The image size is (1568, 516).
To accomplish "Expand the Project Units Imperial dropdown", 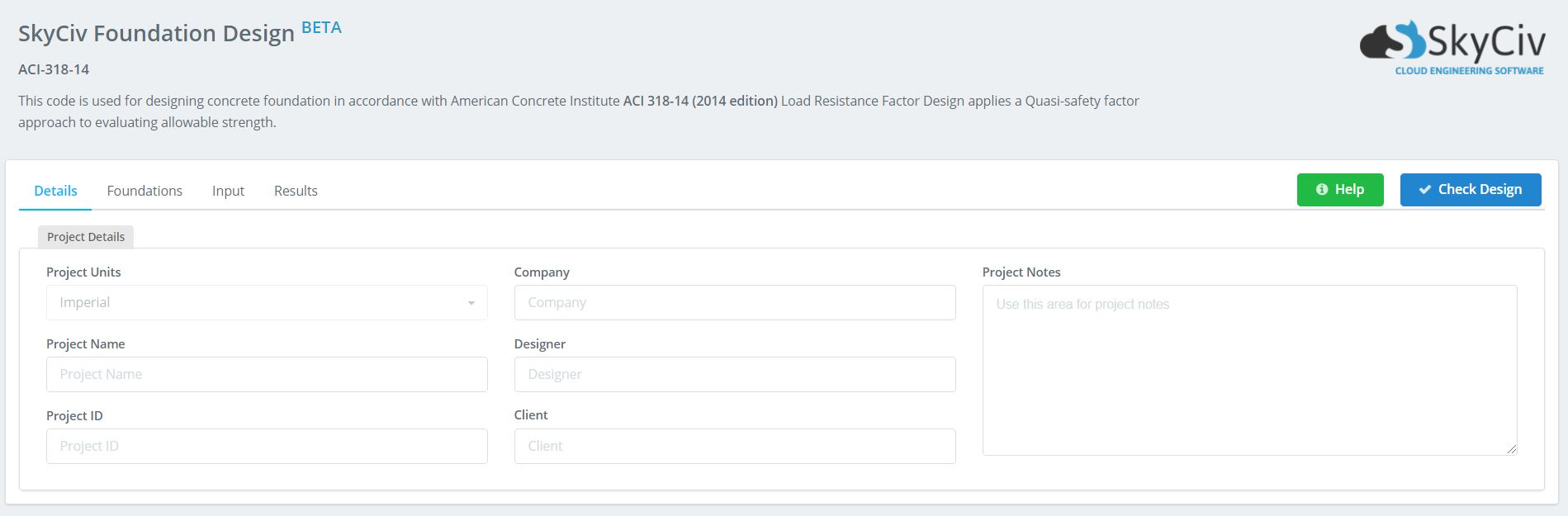I will click(267, 303).
